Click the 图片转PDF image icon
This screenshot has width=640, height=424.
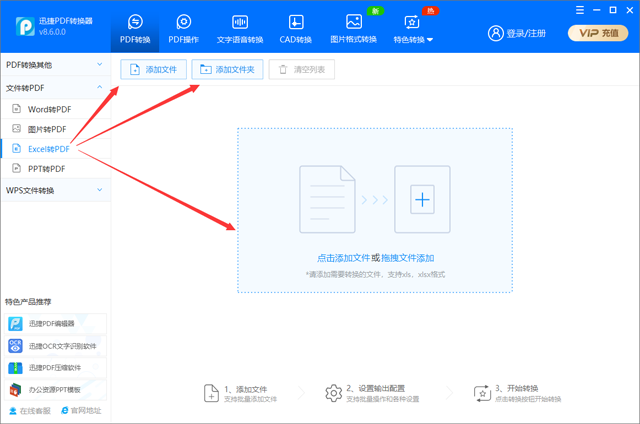[16, 129]
